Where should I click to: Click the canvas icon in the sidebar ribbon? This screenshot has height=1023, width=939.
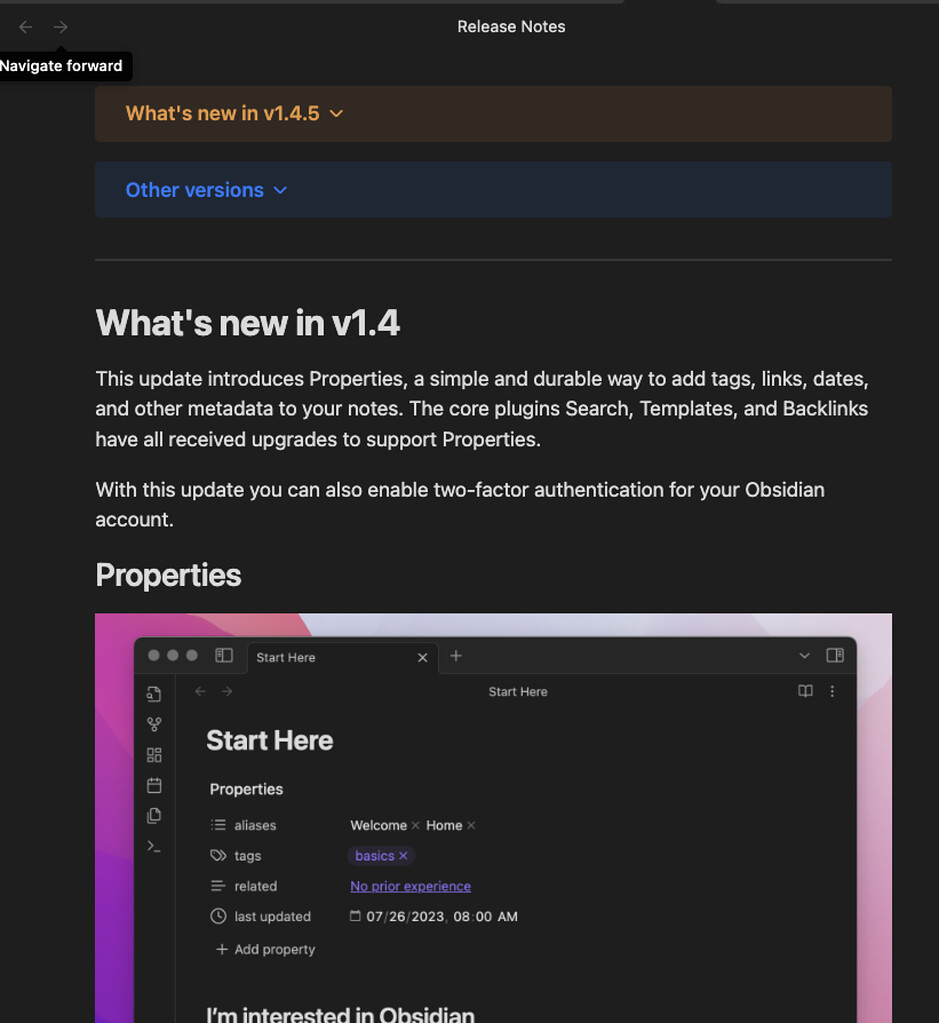click(153, 754)
